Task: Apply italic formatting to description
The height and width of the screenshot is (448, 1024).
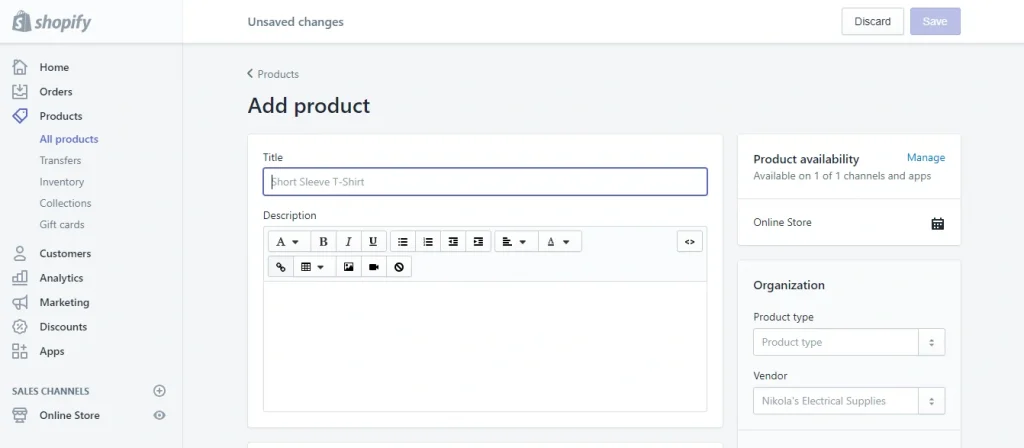Action: pos(348,242)
